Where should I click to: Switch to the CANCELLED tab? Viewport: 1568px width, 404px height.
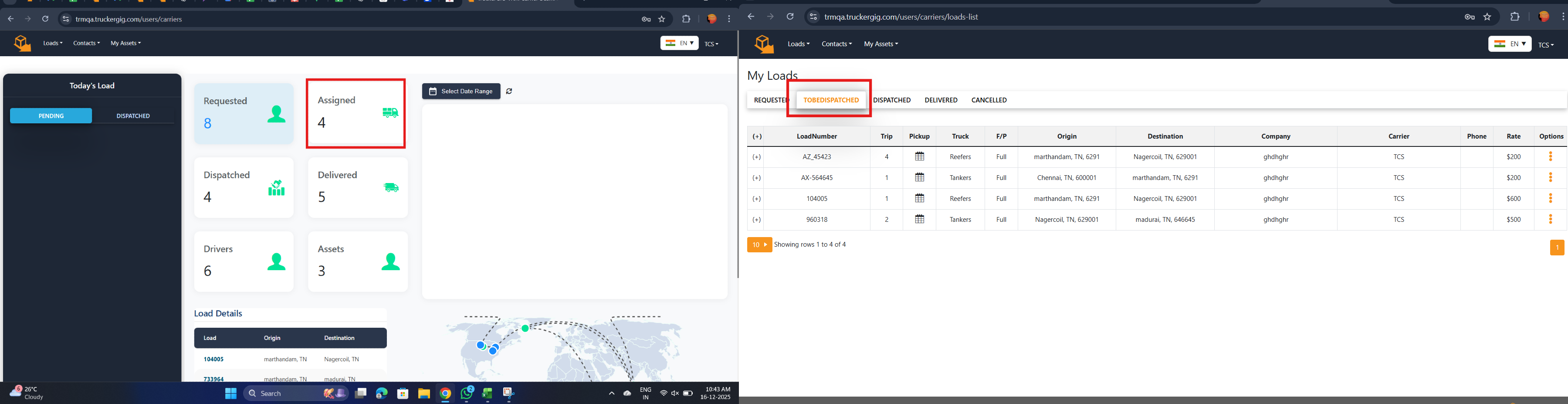pos(989,100)
